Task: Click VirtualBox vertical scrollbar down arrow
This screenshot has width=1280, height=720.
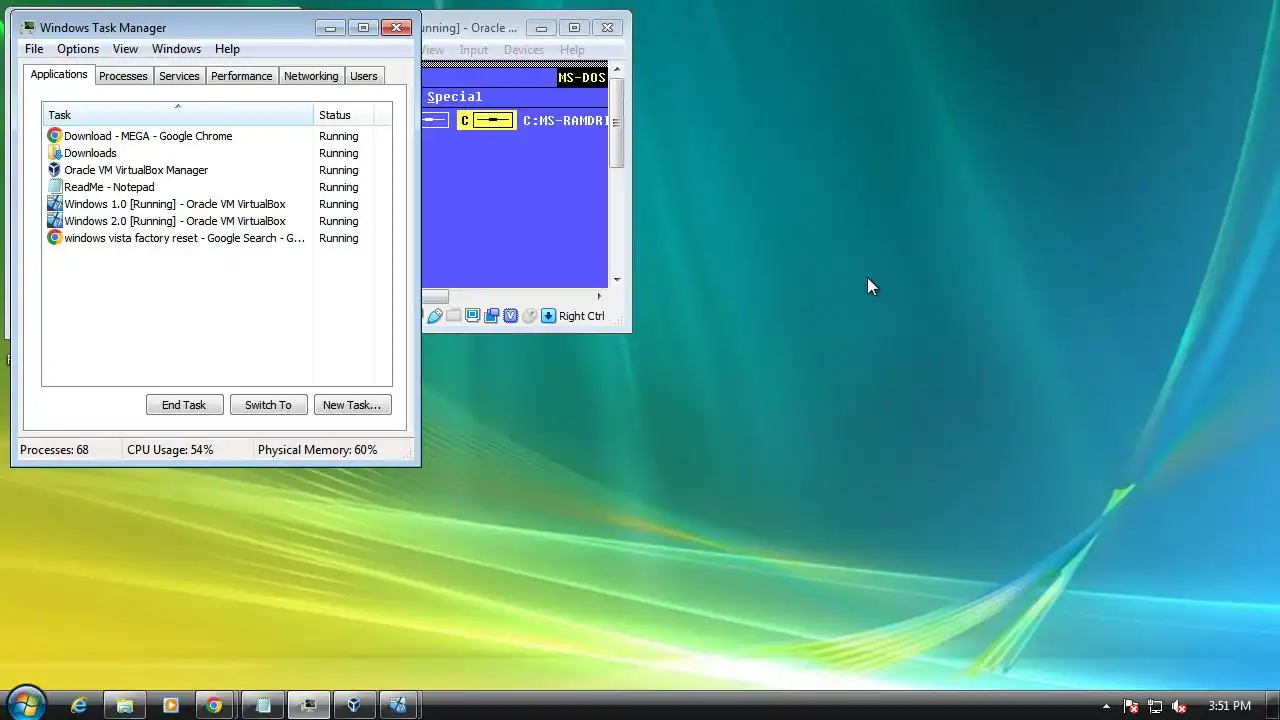Action: tap(617, 280)
